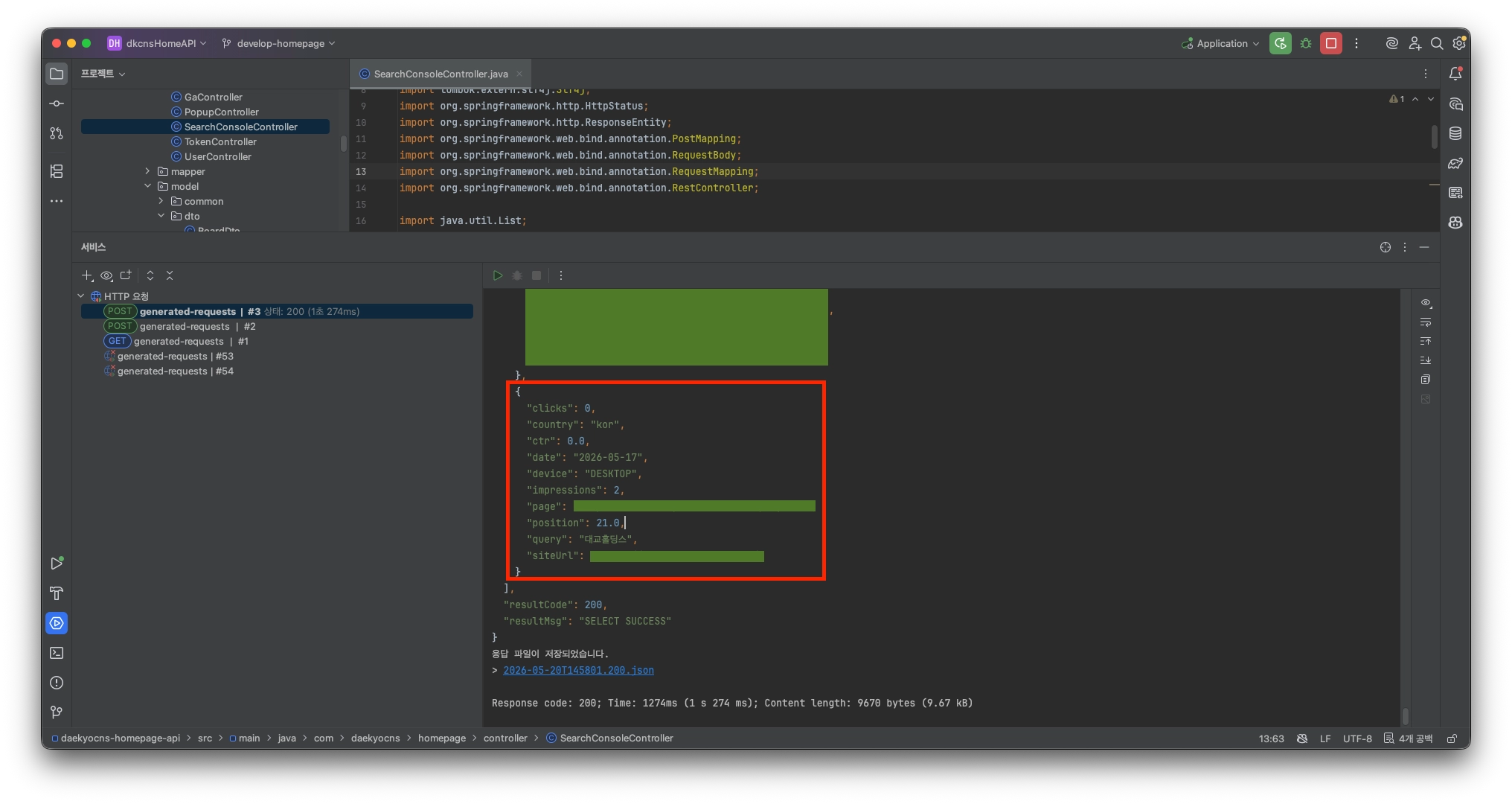The width and height of the screenshot is (1512, 804).
Task: Click the UTF-8 encoding status widget
Action: tap(1357, 738)
